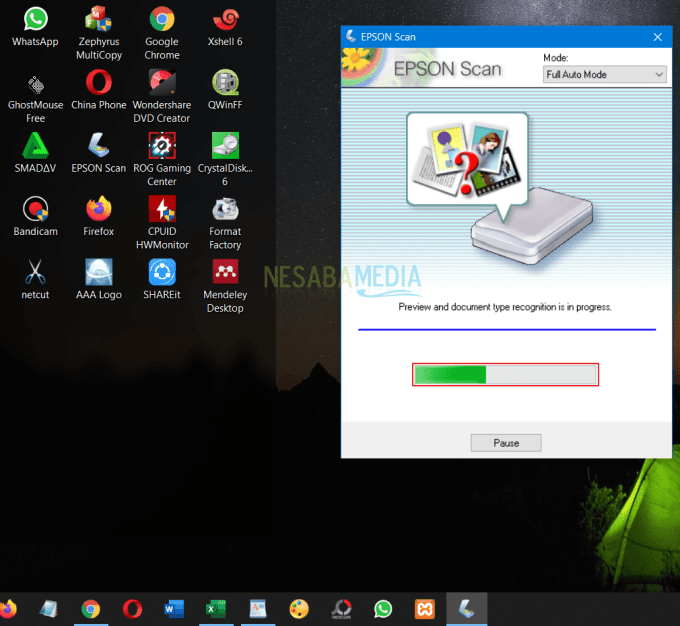Click the QWinFF desktop icon
The width and height of the screenshot is (680, 626).
pyautogui.click(x=225, y=89)
